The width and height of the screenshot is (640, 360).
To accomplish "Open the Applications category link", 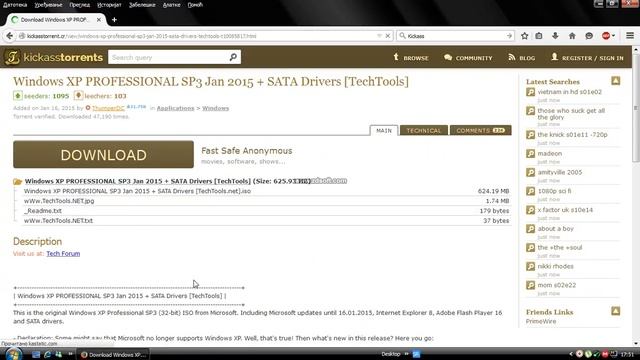I will click(x=176, y=108).
